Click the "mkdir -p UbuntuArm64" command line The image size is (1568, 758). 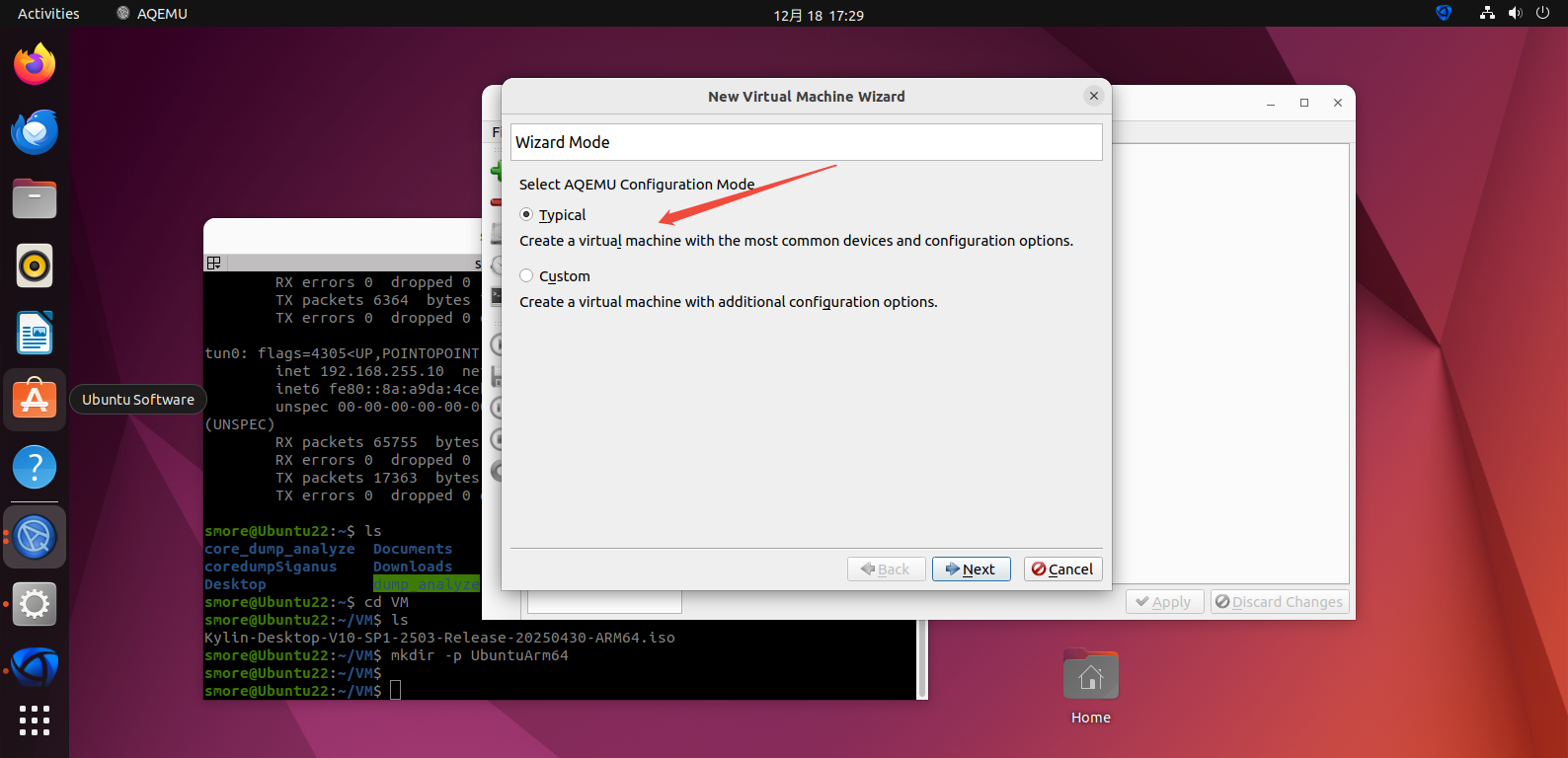tap(480, 655)
